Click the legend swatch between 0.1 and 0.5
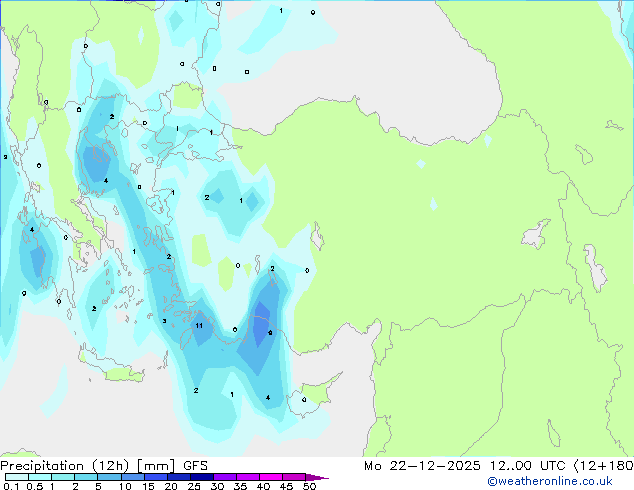Screen dimensions: 634x490 [17, 477]
